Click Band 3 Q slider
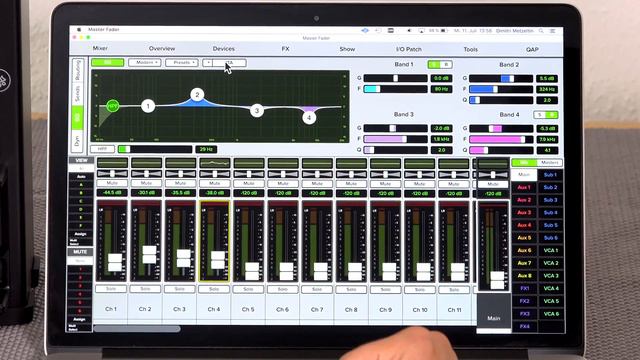 396,150
